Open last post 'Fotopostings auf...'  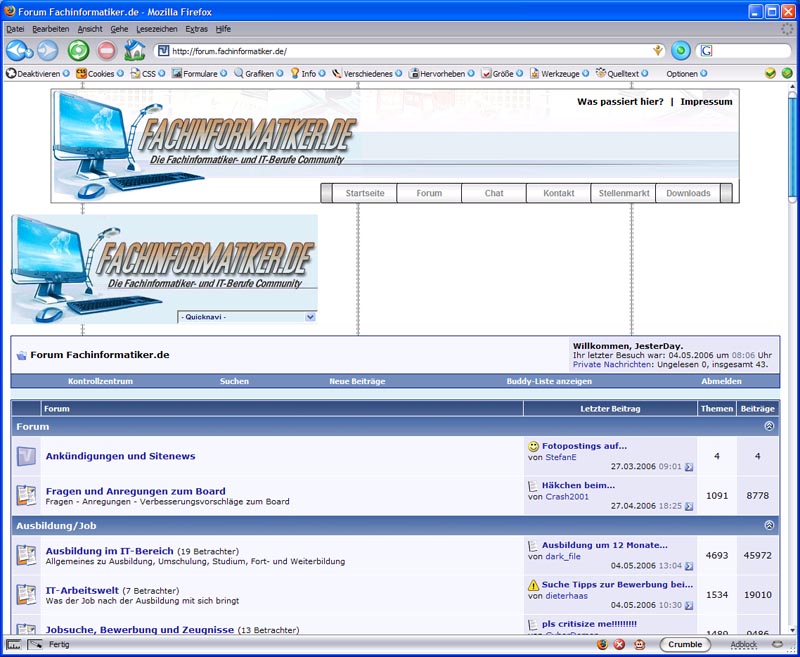pyautogui.click(x=584, y=446)
